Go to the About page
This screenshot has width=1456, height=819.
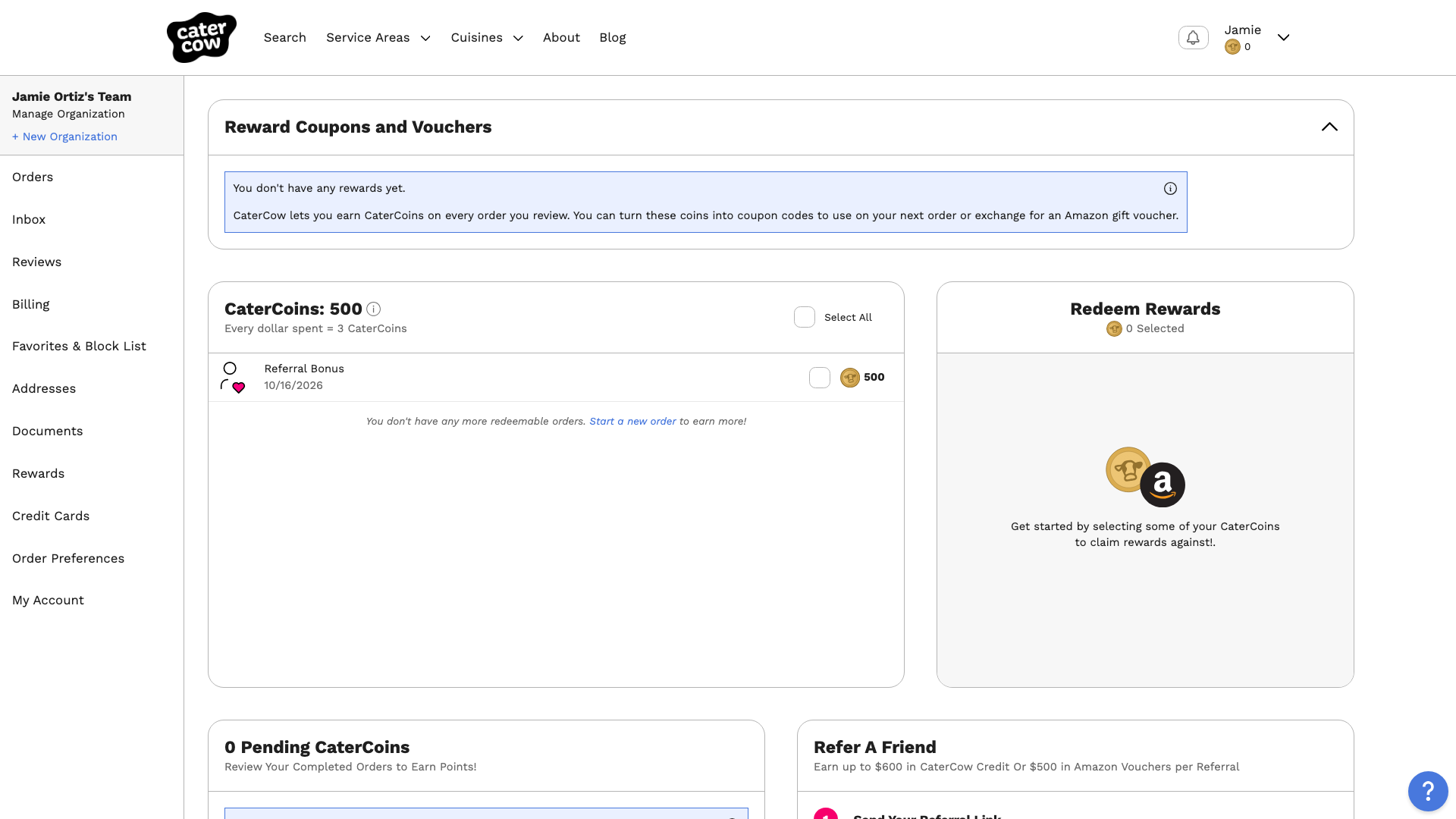click(x=561, y=37)
